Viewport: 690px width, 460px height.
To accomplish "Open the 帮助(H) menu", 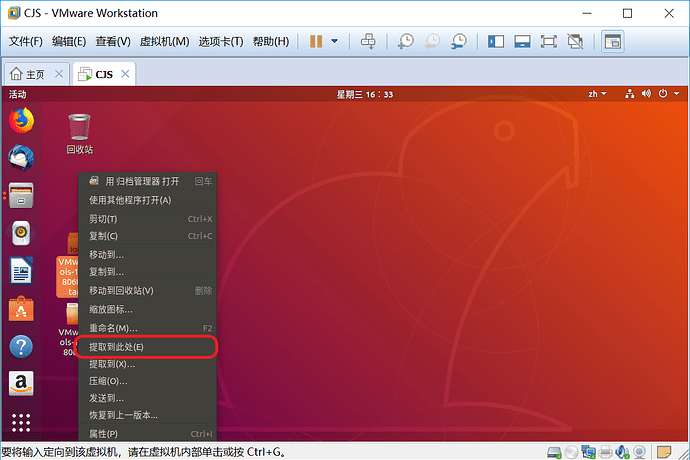I will 271,41.
